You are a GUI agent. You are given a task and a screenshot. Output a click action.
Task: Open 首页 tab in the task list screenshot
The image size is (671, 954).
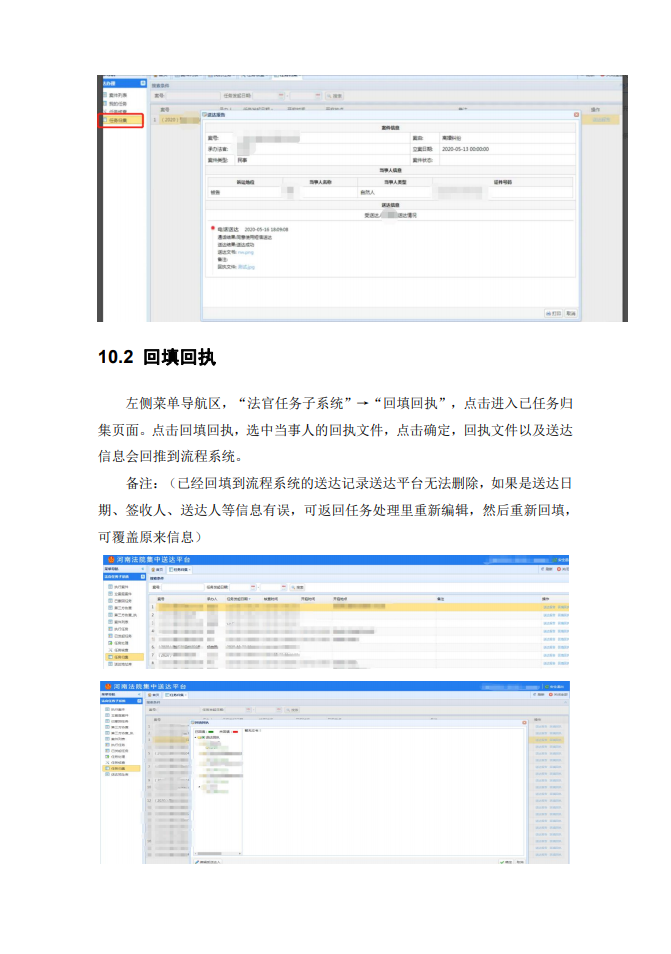(156, 569)
